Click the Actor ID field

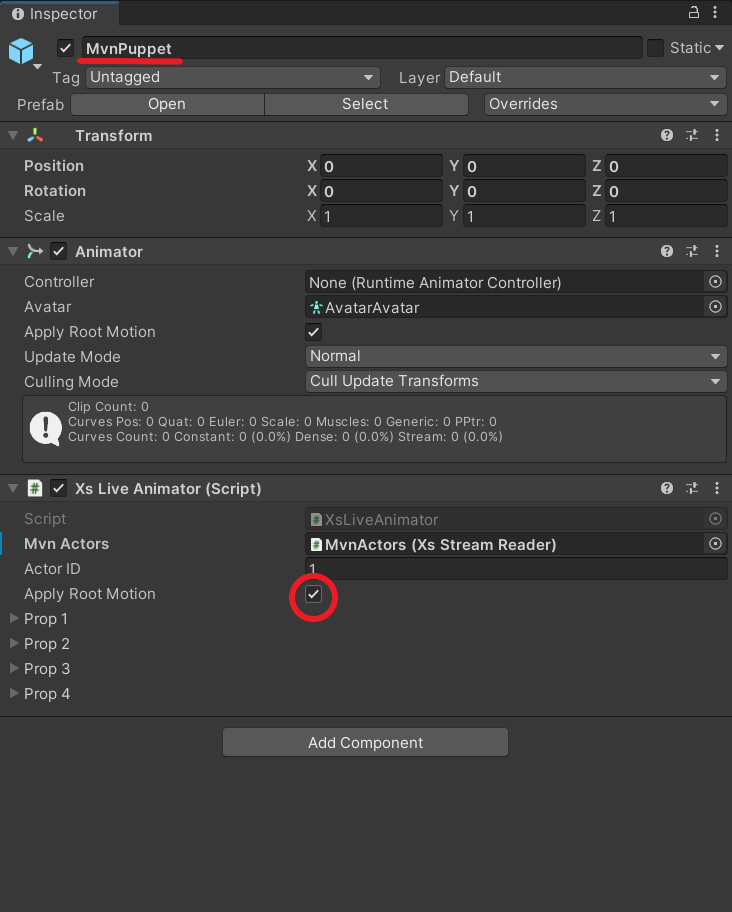(x=516, y=568)
